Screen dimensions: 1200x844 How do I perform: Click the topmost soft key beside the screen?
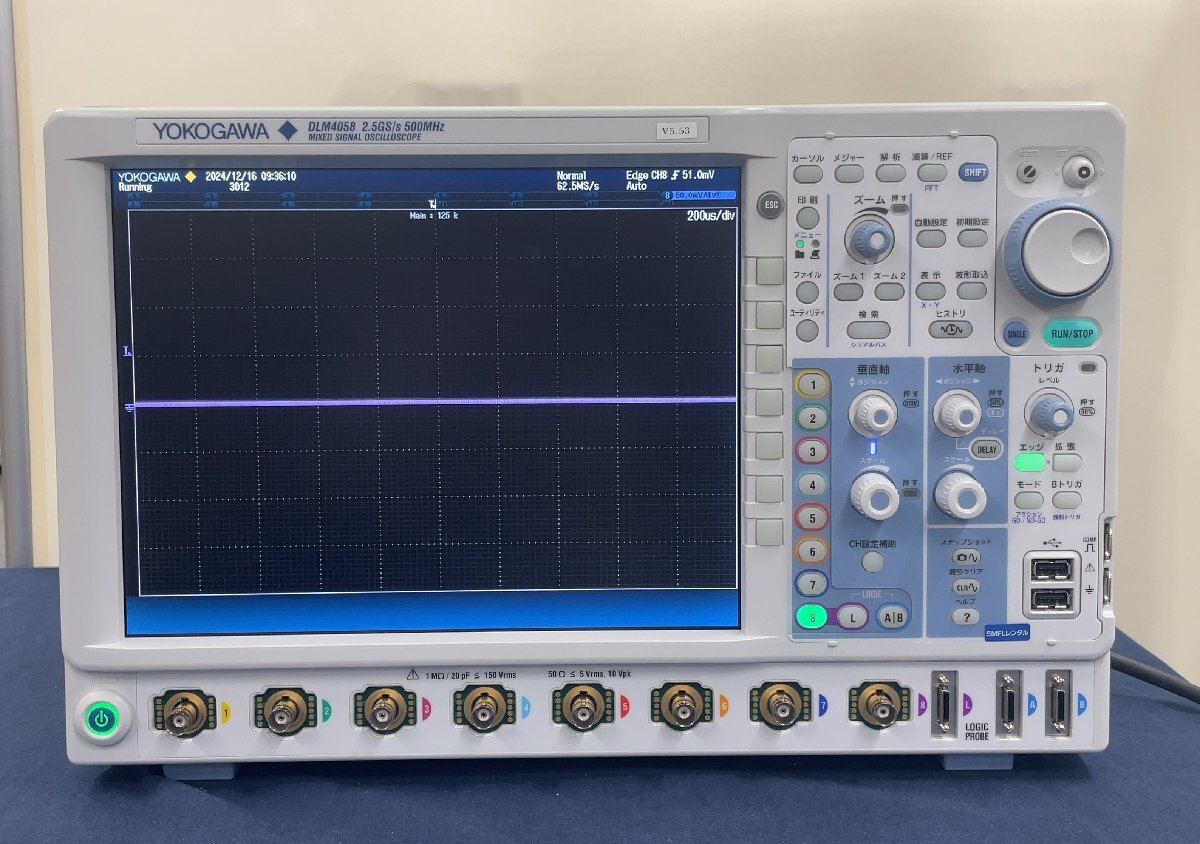769,271
